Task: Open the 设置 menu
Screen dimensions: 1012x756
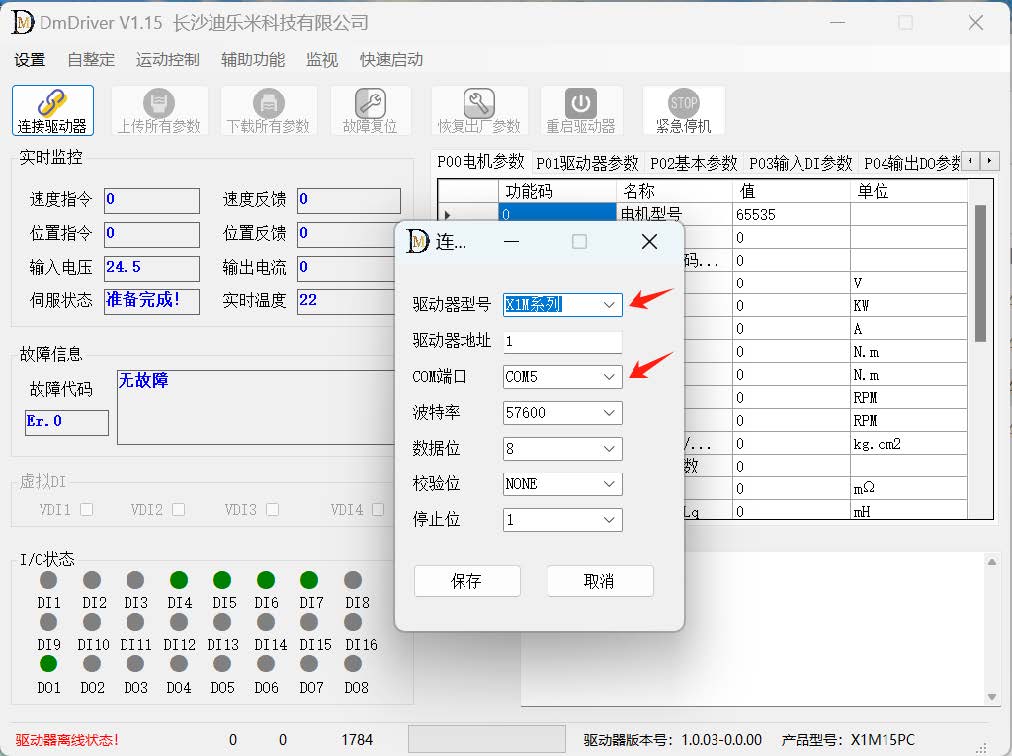Action: click(x=30, y=60)
